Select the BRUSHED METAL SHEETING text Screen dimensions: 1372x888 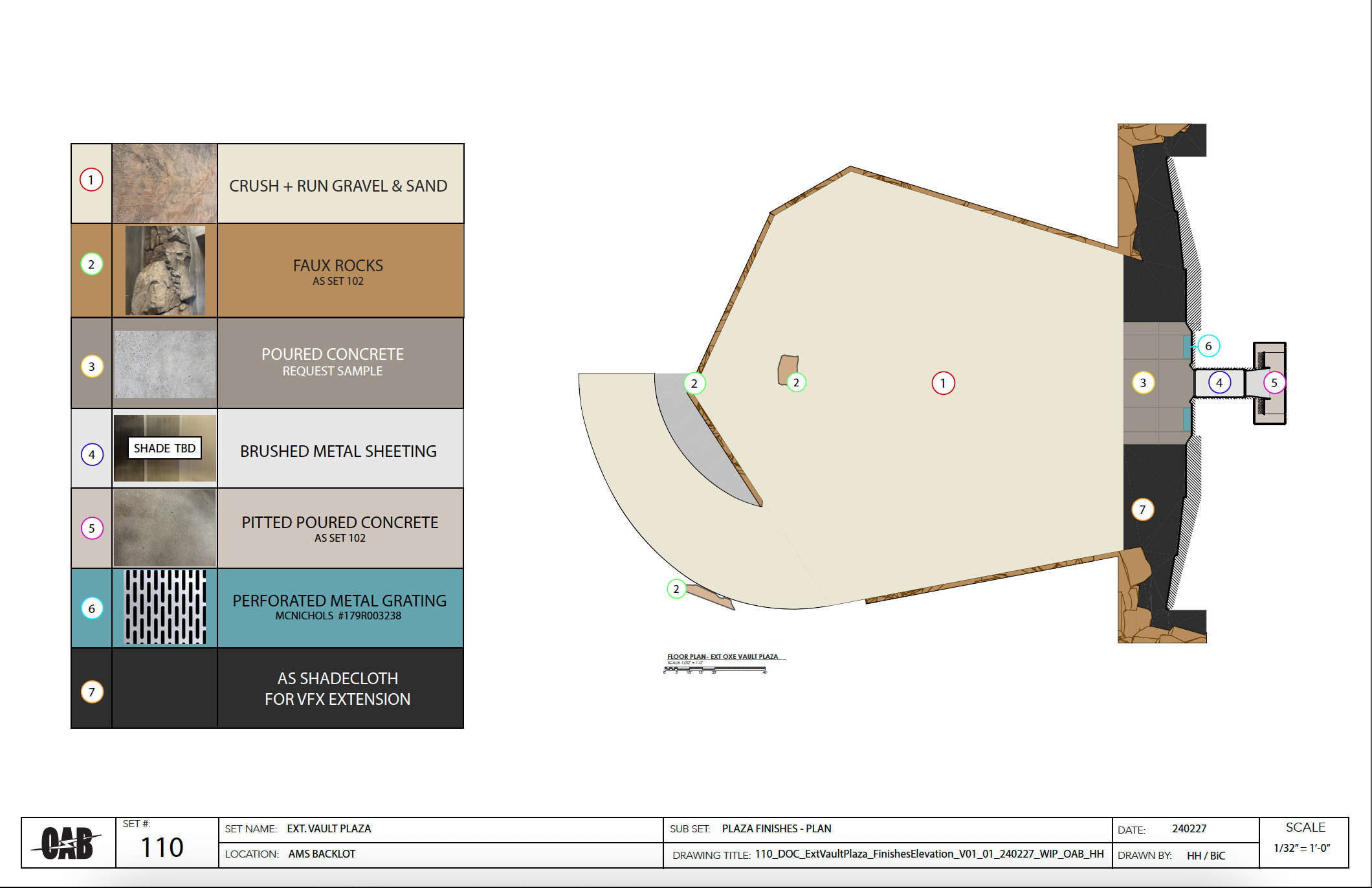click(338, 451)
